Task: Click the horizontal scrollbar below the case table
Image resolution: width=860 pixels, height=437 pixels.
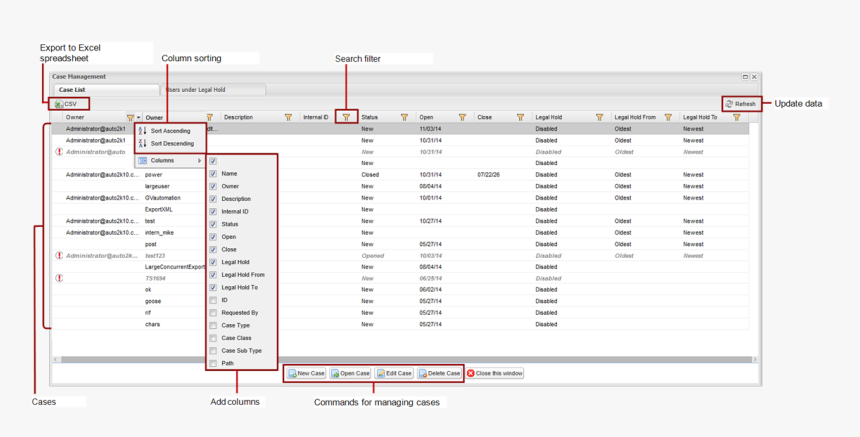Action: pyautogui.click(x=400, y=359)
